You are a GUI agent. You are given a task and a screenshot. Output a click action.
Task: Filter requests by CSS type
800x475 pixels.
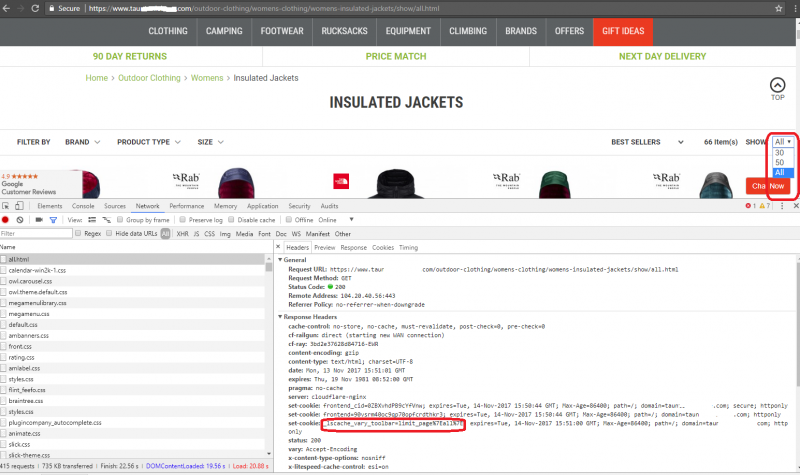pos(209,234)
